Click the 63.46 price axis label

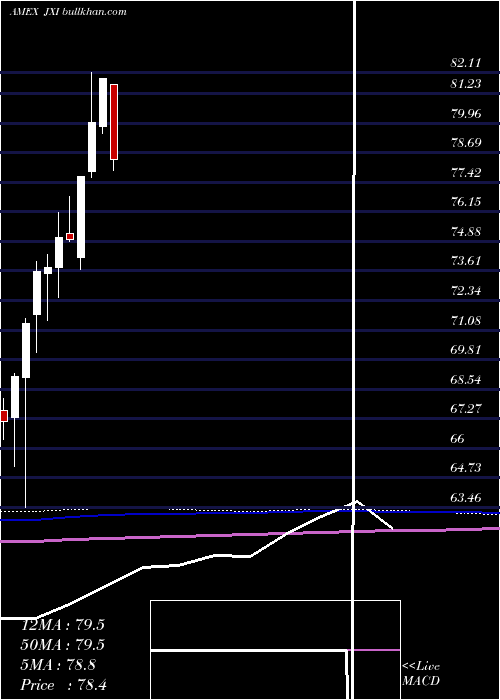pos(466,497)
